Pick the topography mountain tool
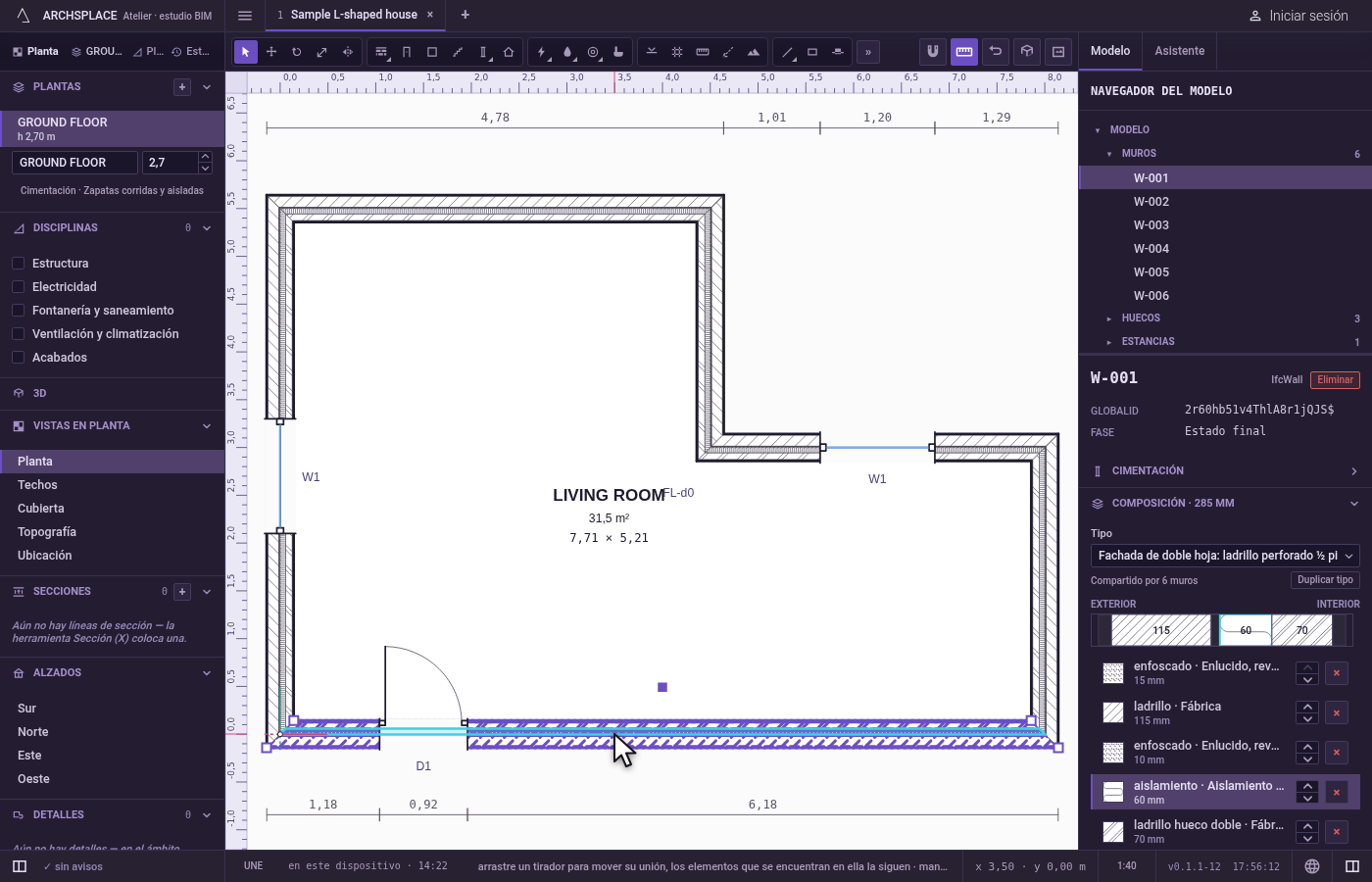This screenshot has height=882, width=1372. [754, 52]
